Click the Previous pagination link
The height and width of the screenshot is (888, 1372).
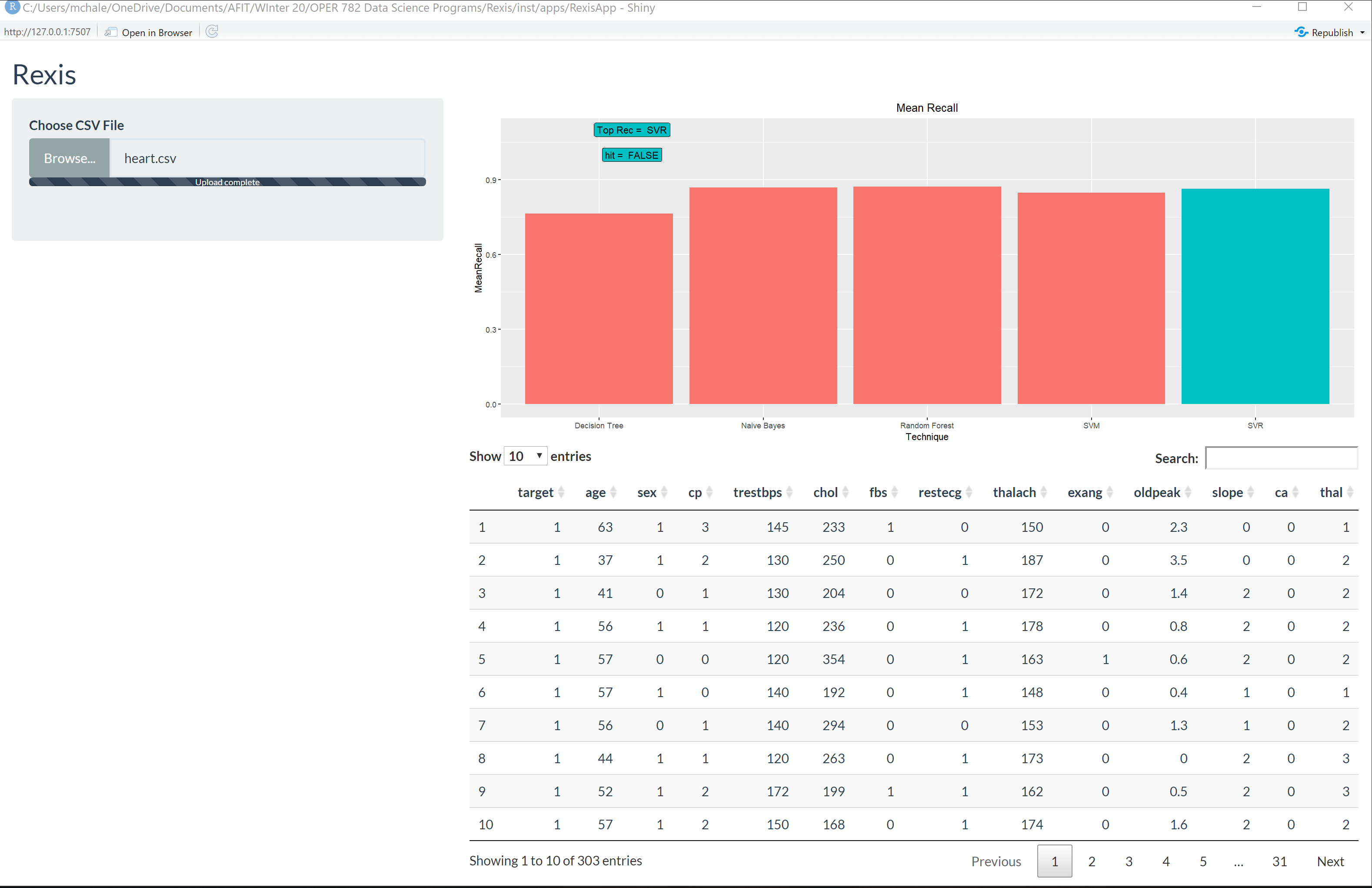tap(996, 861)
